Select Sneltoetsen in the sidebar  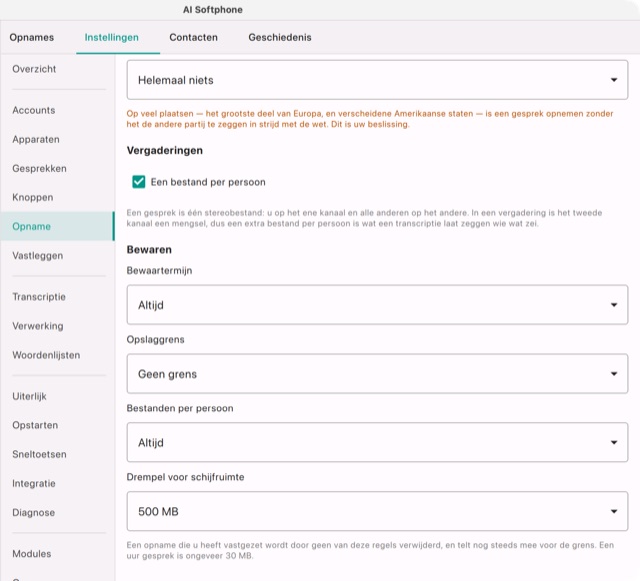(39, 454)
